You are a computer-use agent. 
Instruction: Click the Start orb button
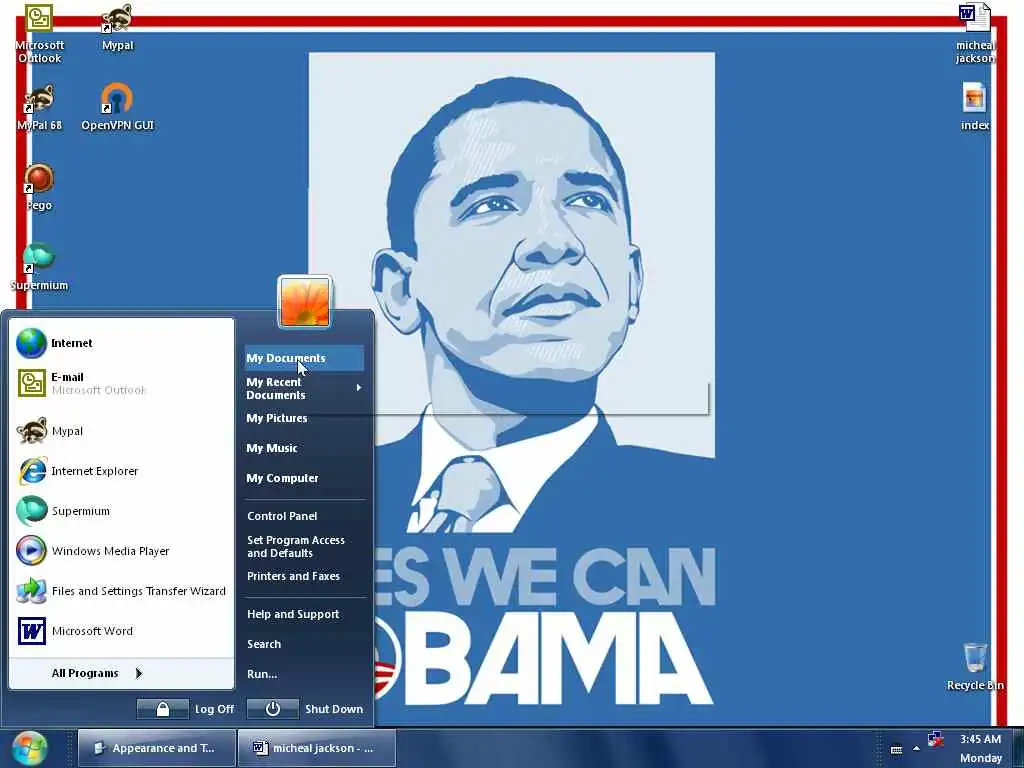(29, 748)
